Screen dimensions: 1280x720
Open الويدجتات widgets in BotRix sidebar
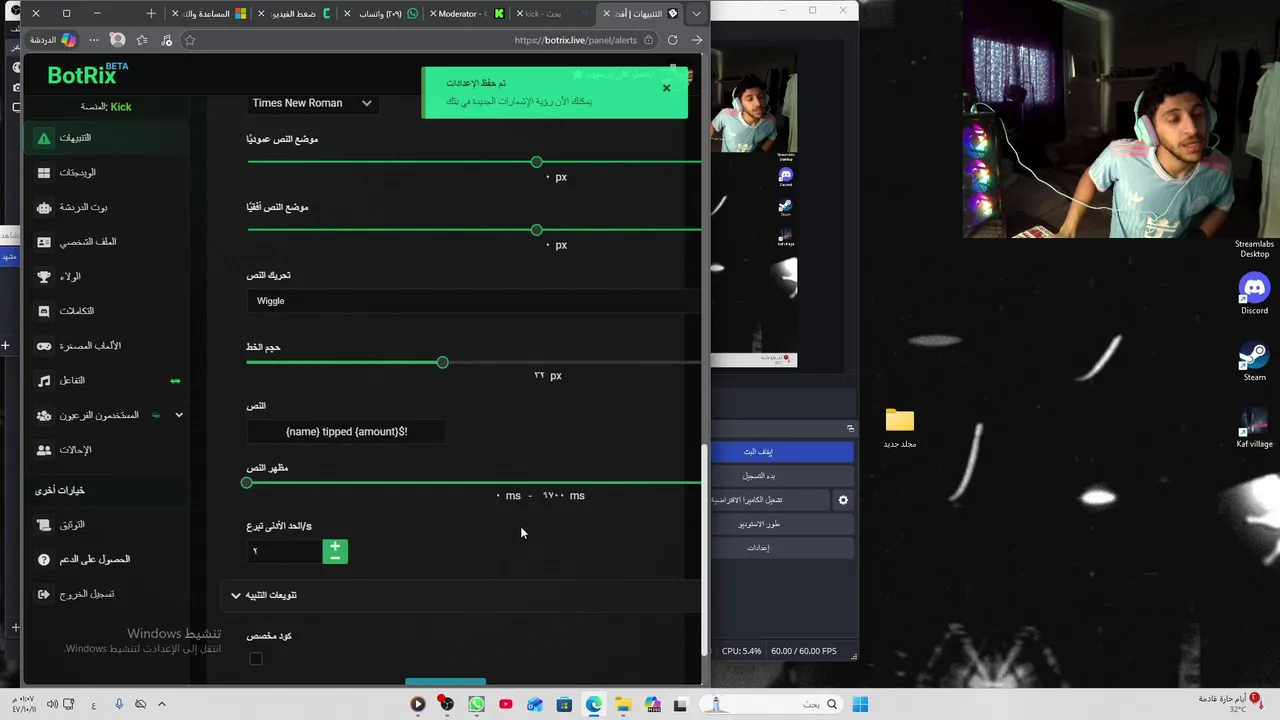pyautogui.click(x=108, y=173)
